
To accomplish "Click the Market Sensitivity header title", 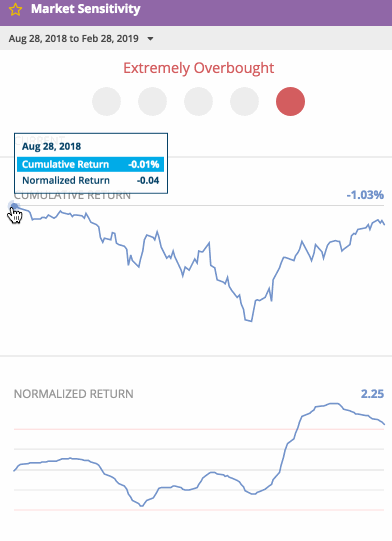I will click(x=86, y=9).
